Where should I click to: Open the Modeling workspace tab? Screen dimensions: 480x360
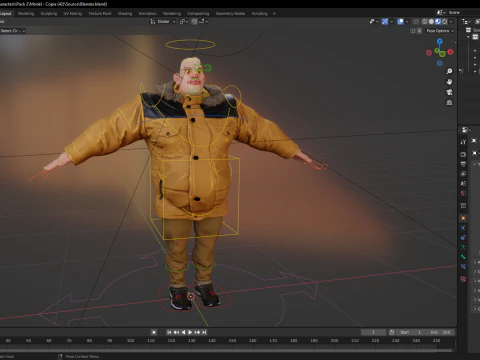coord(26,14)
